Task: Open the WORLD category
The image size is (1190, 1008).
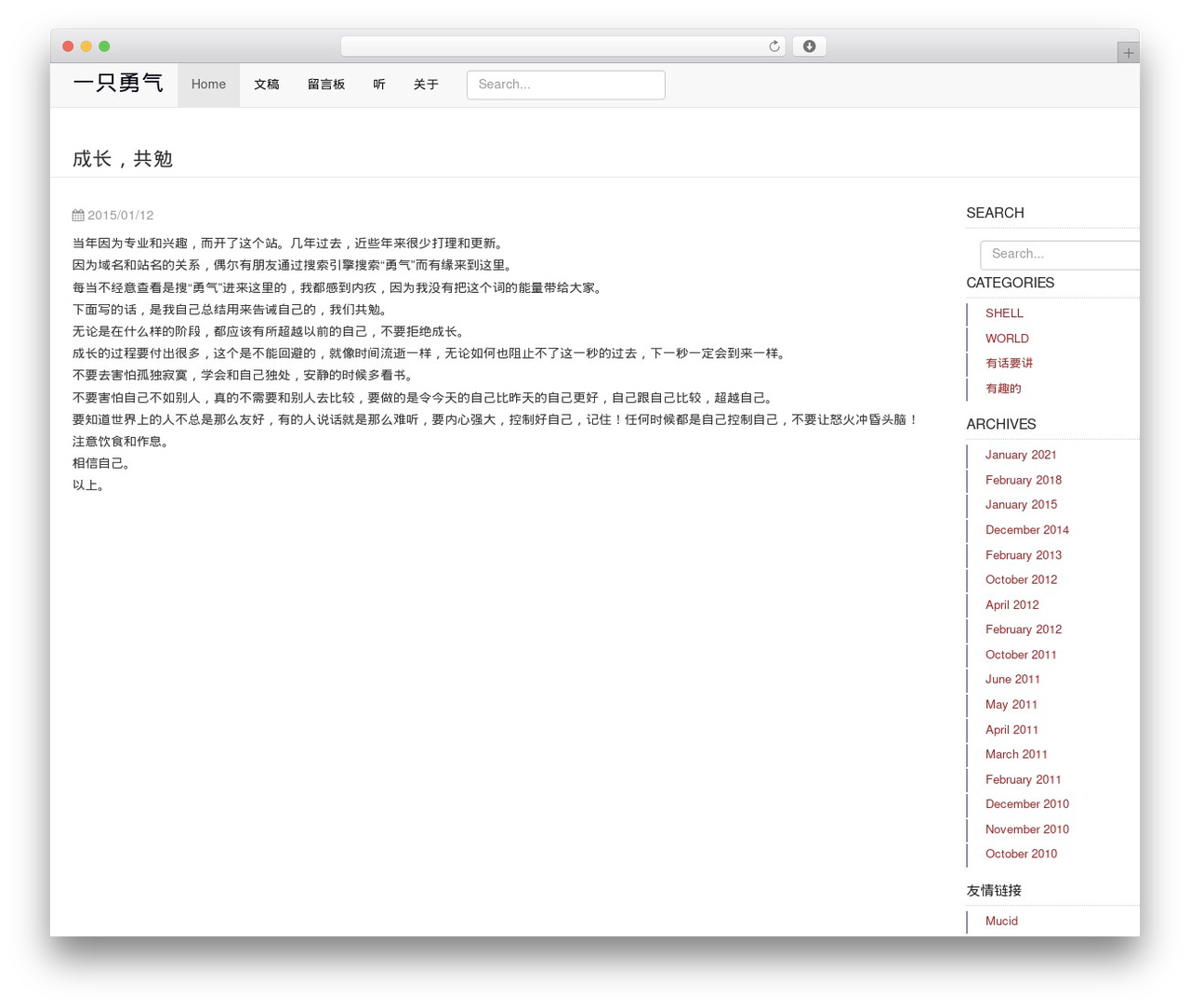Action: [1007, 338]
